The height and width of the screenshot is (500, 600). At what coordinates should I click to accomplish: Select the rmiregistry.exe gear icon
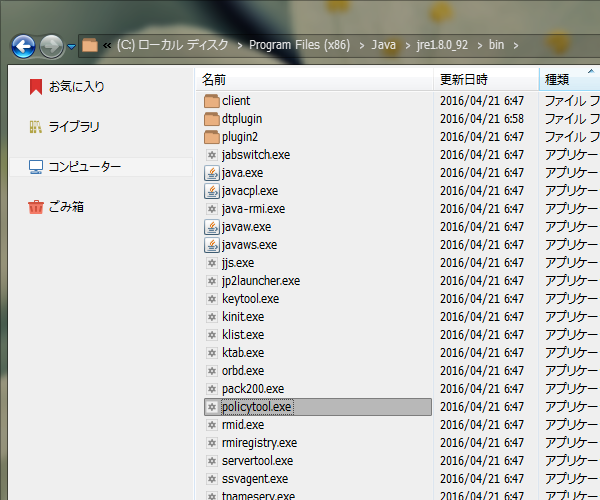point(212,443)
